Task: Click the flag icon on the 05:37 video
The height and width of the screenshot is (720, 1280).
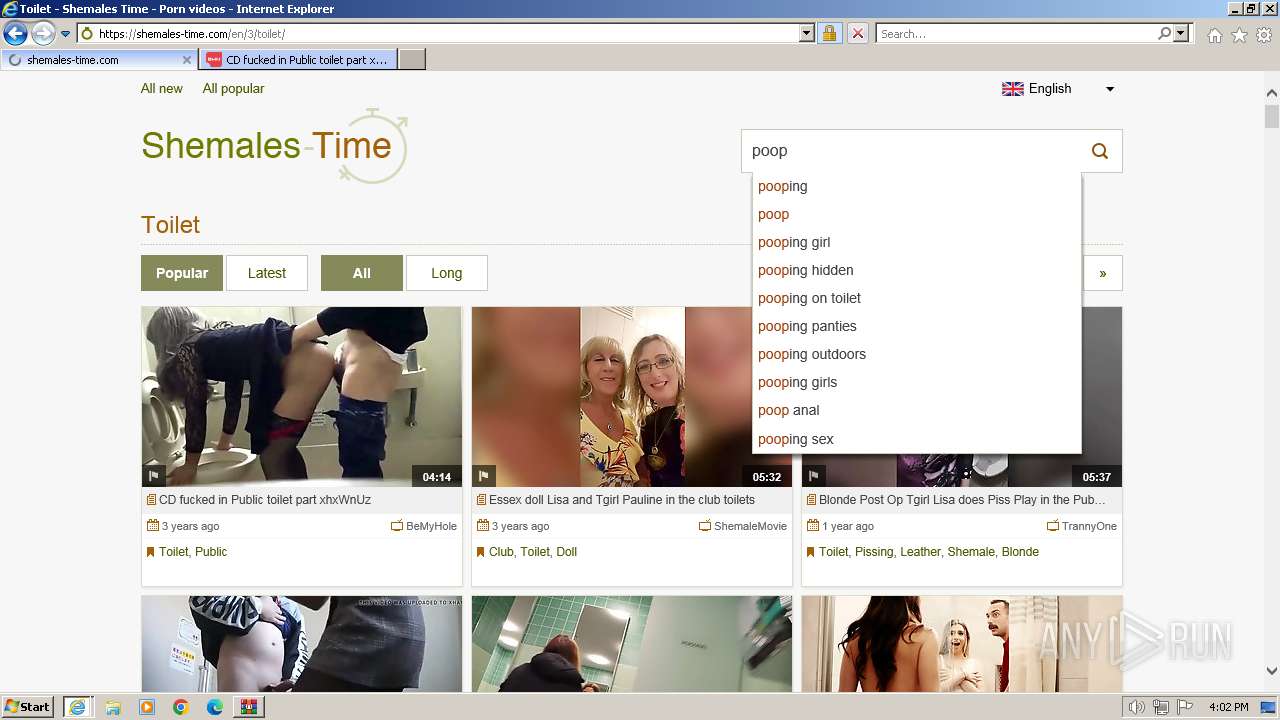Action: (814, 476)
